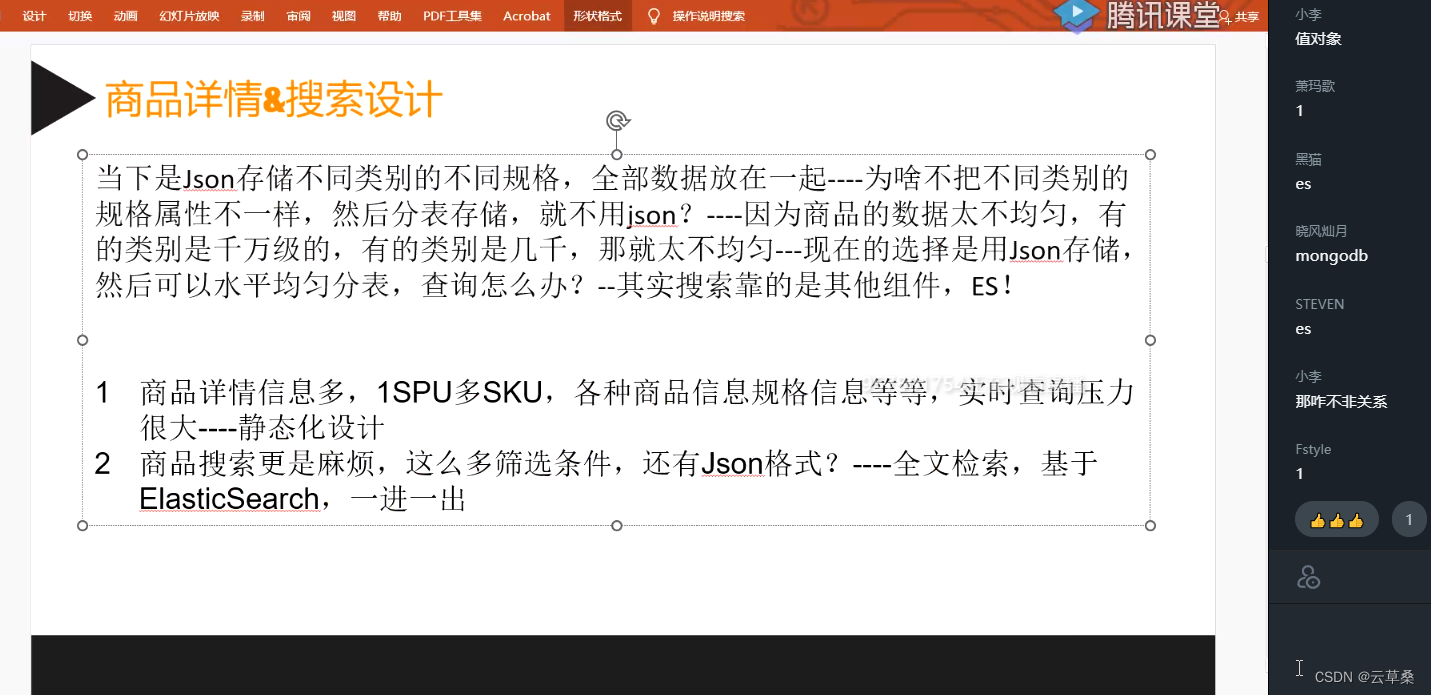Click the middle-right text box sizing handle

1150,340
